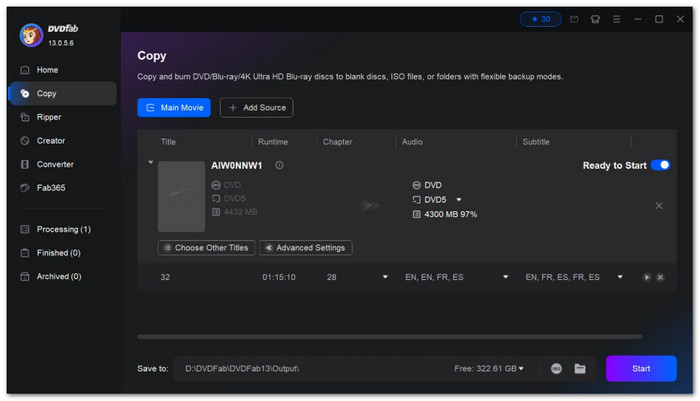
Task: Click the +30 credits badge
Action: pos(540,19)
